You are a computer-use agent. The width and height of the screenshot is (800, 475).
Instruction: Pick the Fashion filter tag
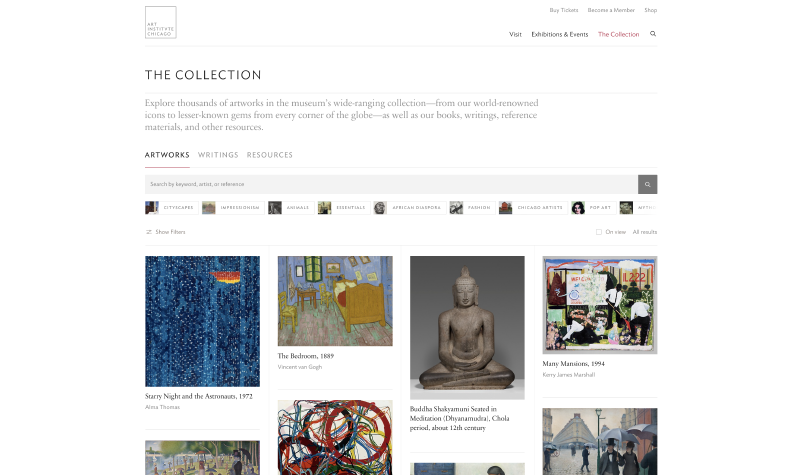(x=472, y=208)
